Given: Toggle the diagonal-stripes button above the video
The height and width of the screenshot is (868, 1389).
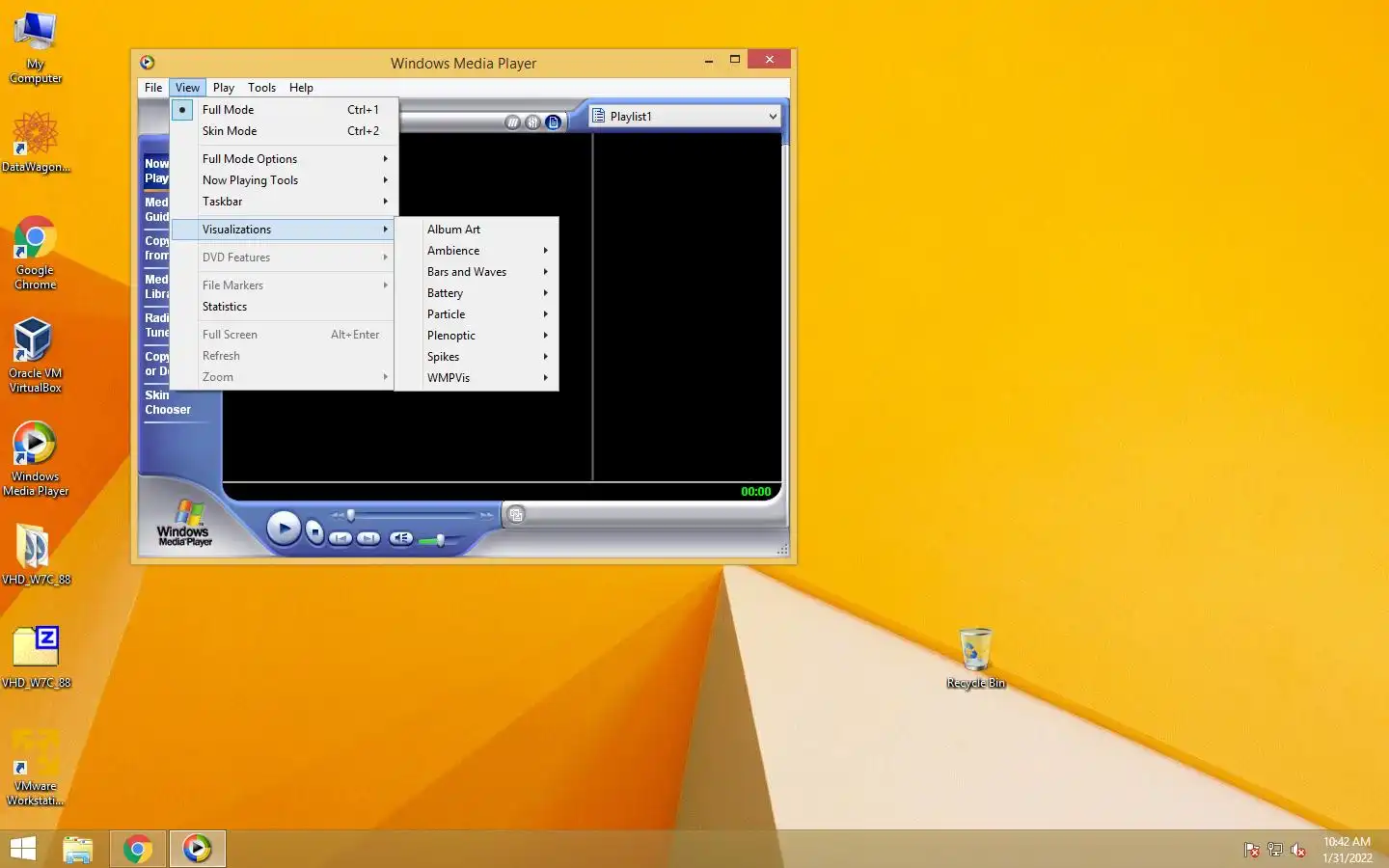Looking at the screenshot, I should pos(512,122).
